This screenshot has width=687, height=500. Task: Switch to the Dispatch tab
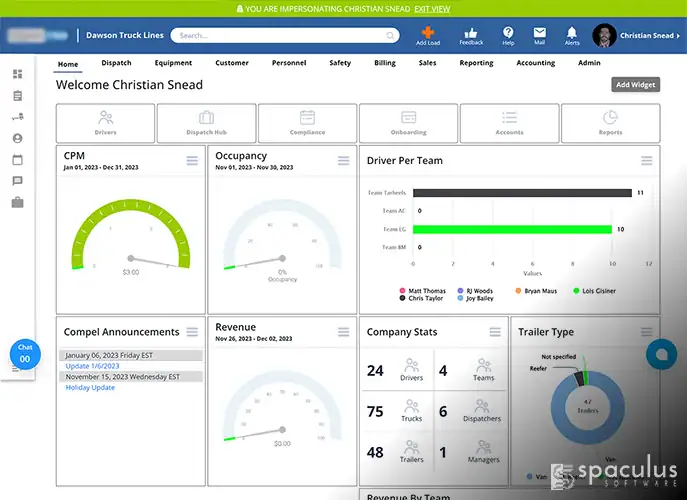click(116, 63)
